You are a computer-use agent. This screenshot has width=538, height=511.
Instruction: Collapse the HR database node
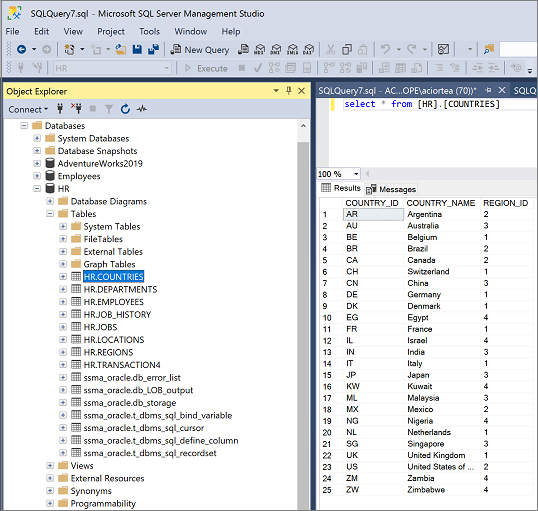coord(37,189)
